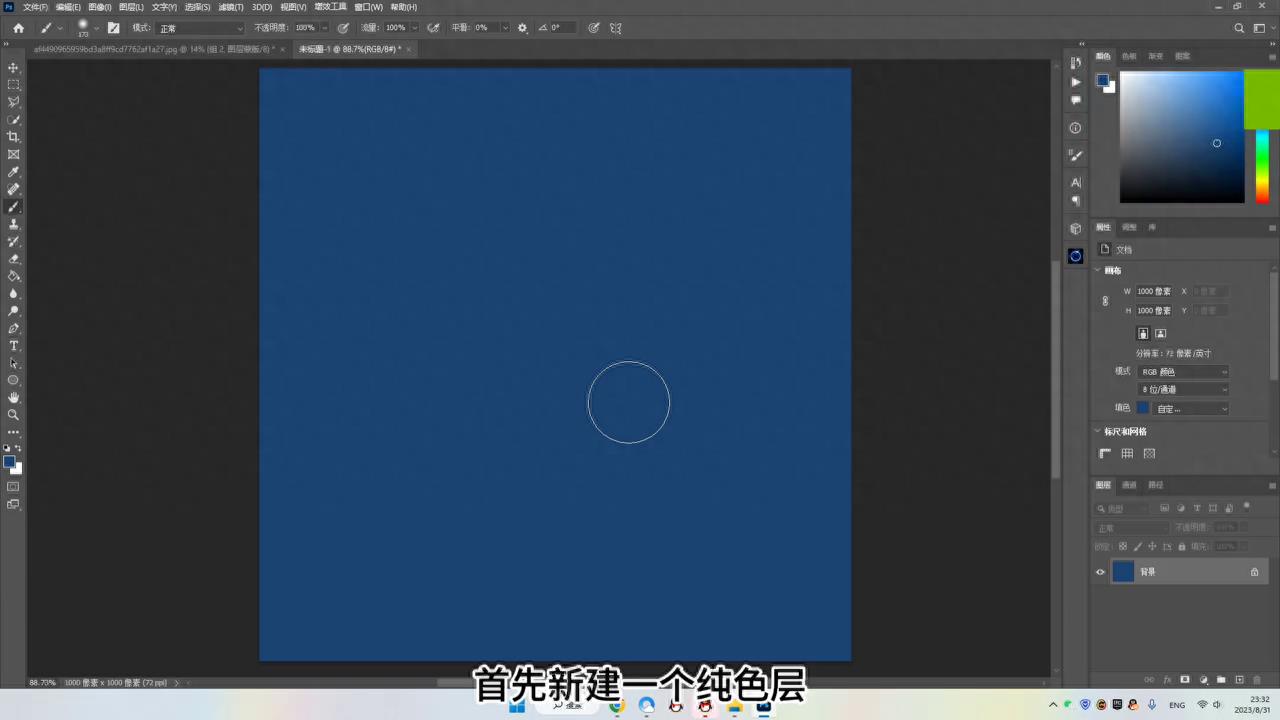
Task: Open the Character panel icon
Action: (x=1076, y=182)
